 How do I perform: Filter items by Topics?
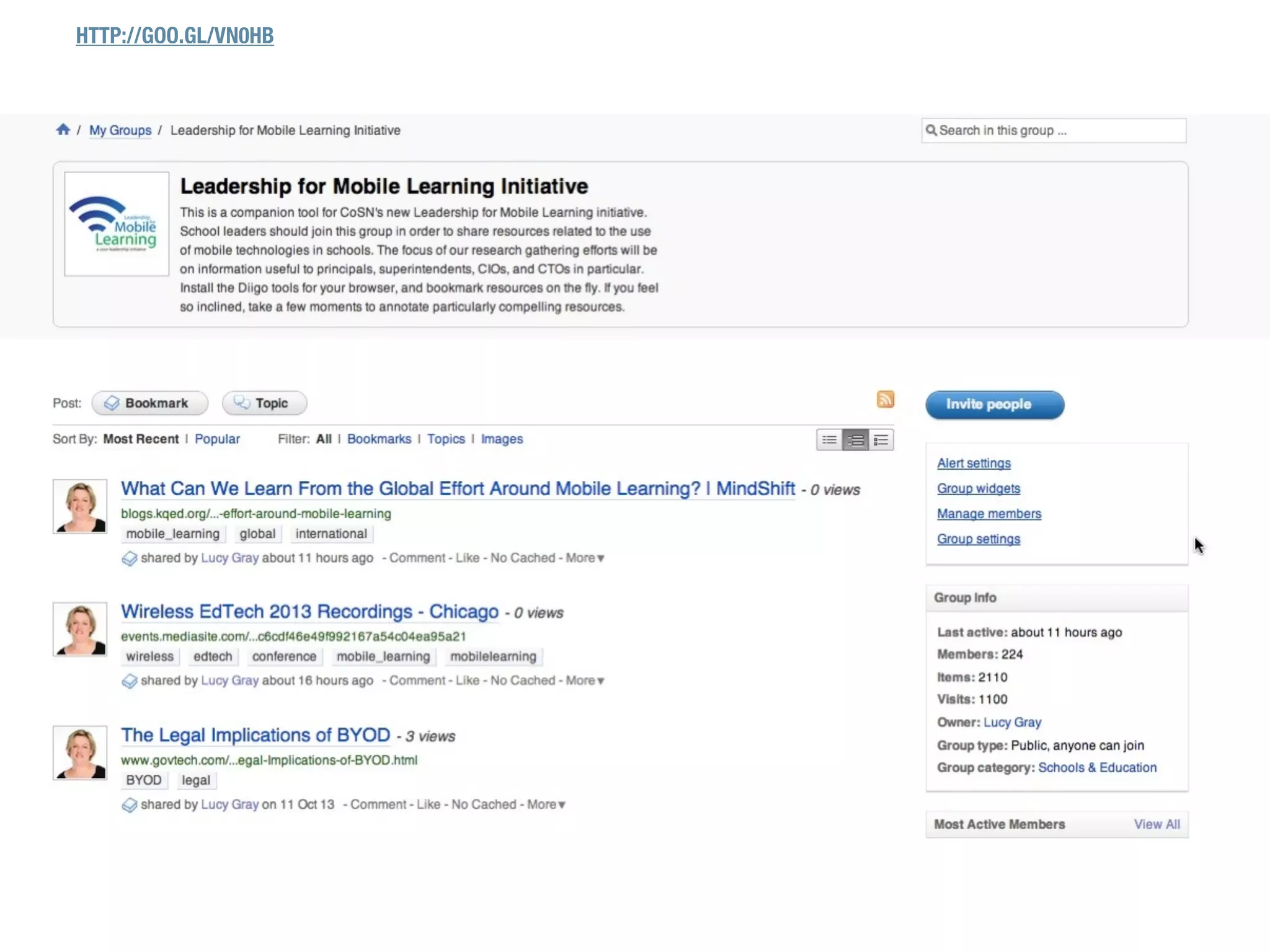445,439
